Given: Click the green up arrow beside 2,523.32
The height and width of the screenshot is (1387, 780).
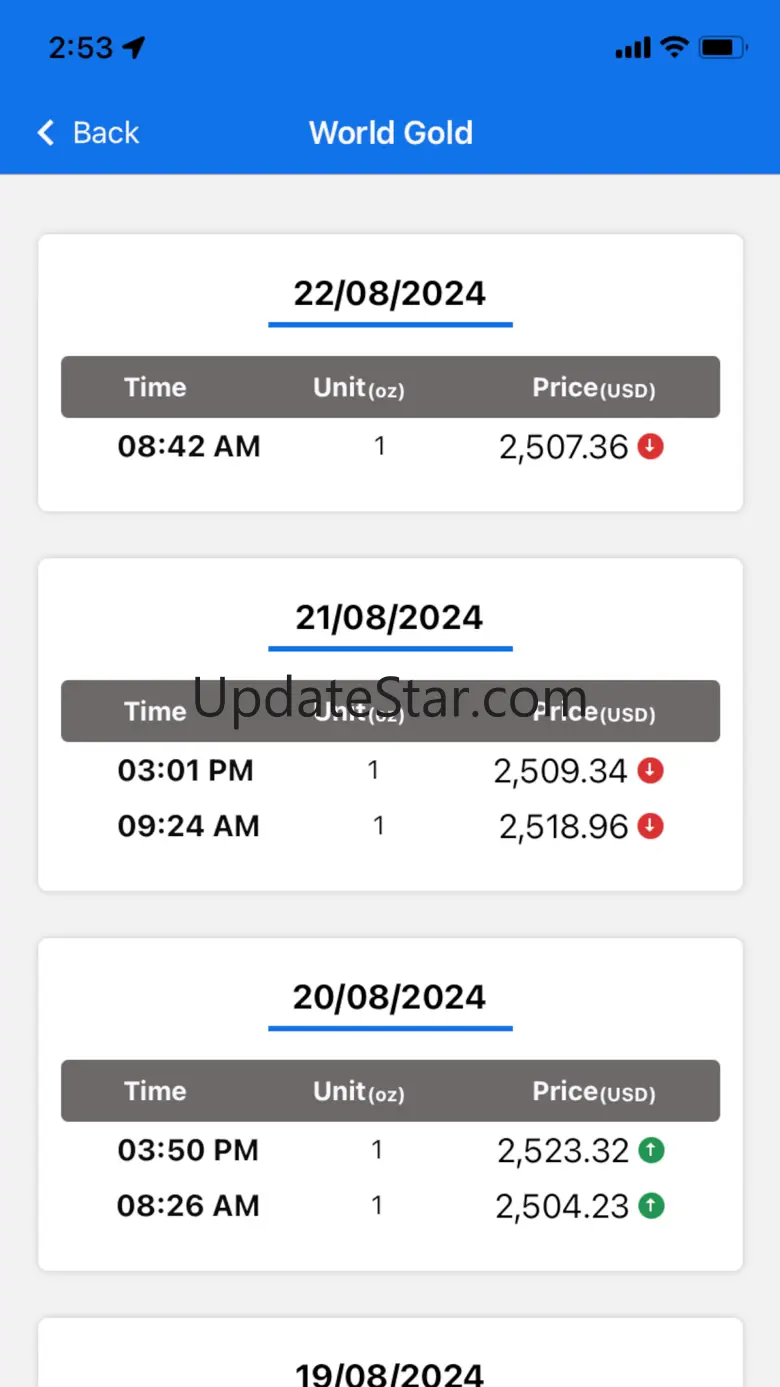Looking at the screenshot, I should (x=650, y=1151).
